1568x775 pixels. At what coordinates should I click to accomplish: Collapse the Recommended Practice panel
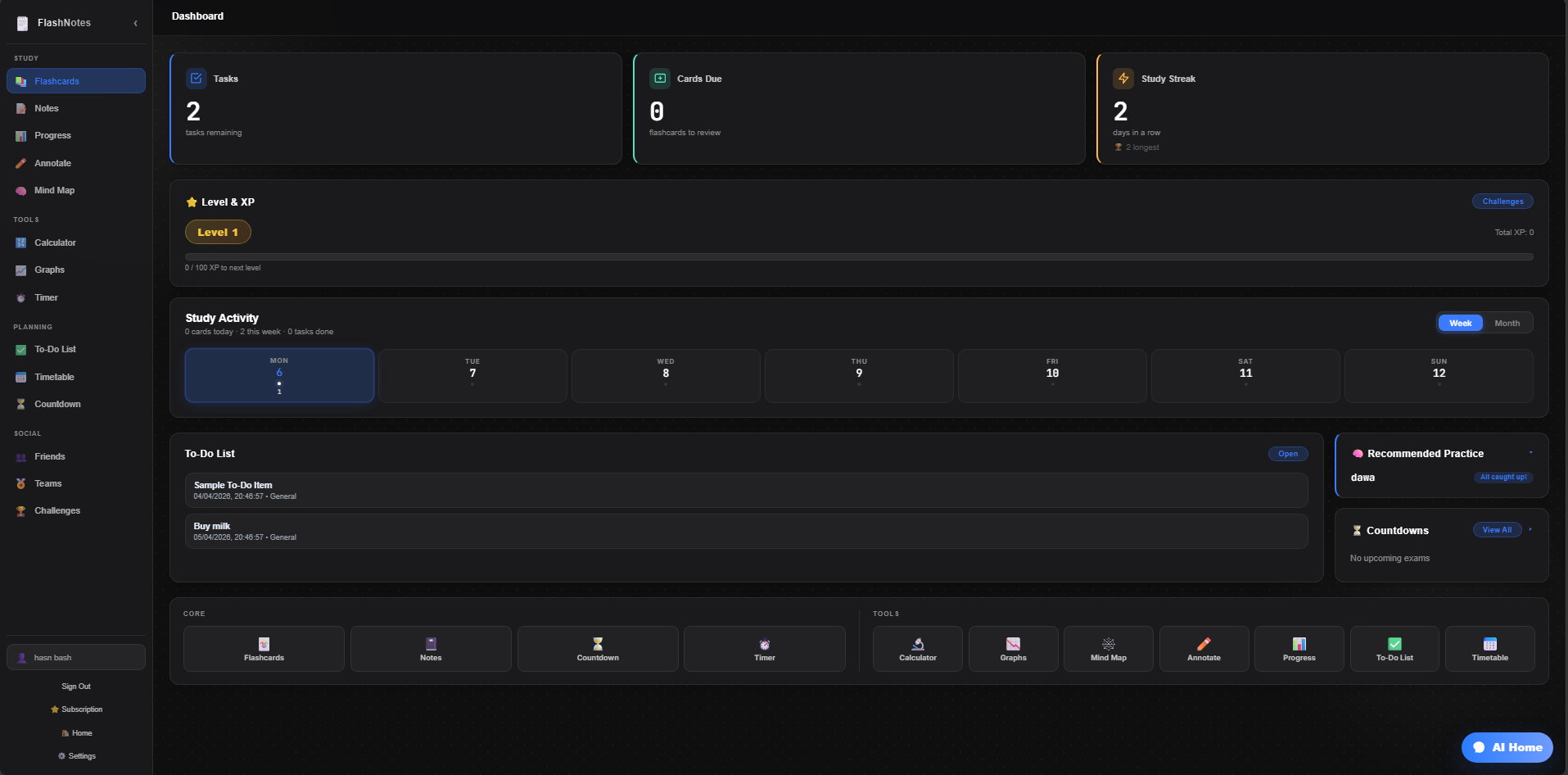(1530, 452)
